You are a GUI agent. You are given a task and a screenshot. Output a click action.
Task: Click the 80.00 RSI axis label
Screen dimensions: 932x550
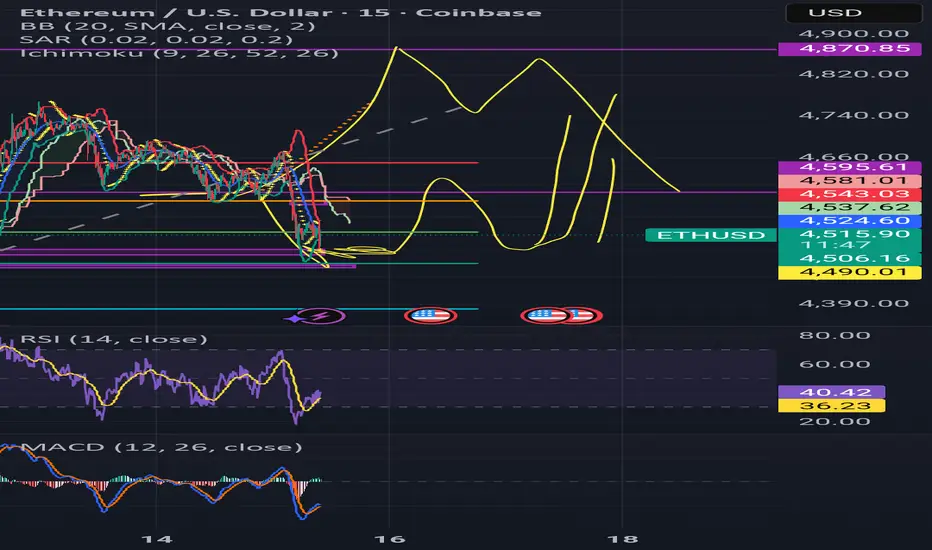[x=835, y=335]
